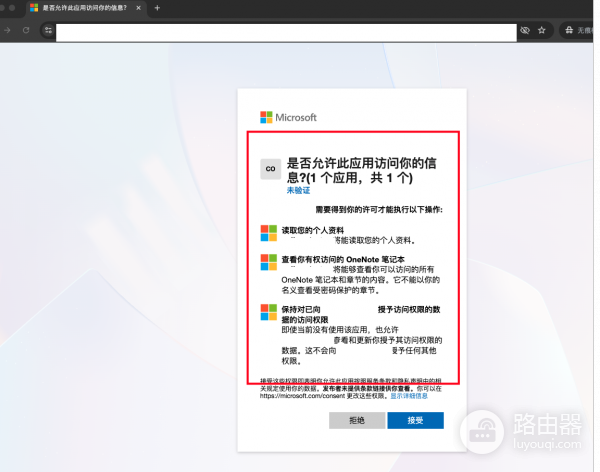The image size is (600, 472).
Task: Click the icon beside 读取您的个人资料
Action: tap(269, 233)
